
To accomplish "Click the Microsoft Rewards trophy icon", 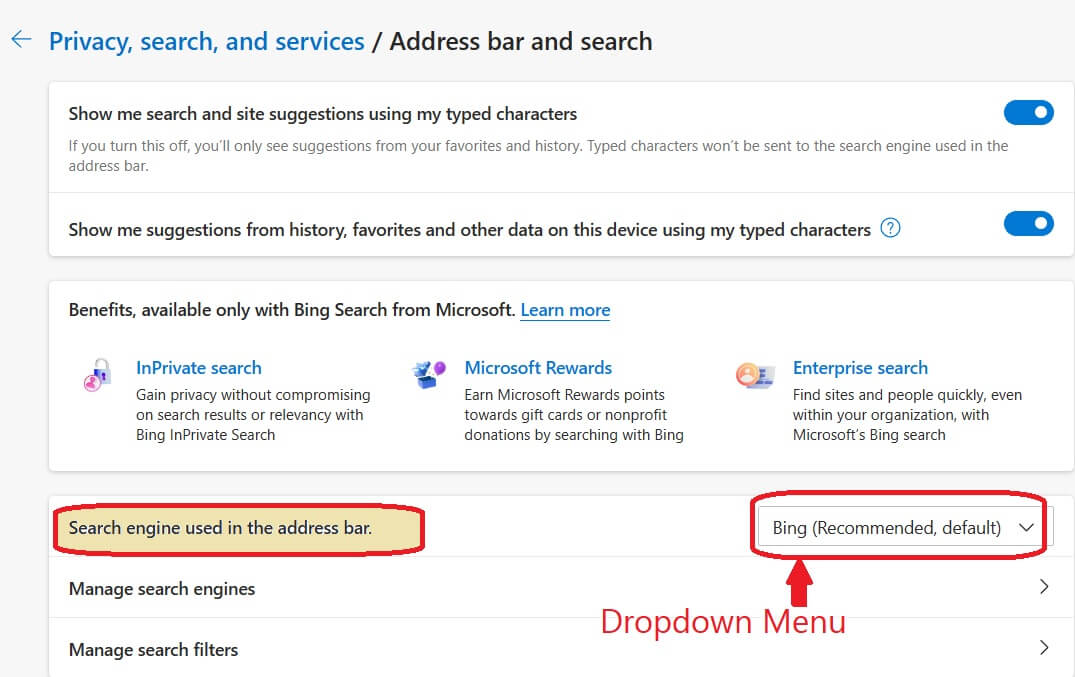I will click(x=428, y=373).
